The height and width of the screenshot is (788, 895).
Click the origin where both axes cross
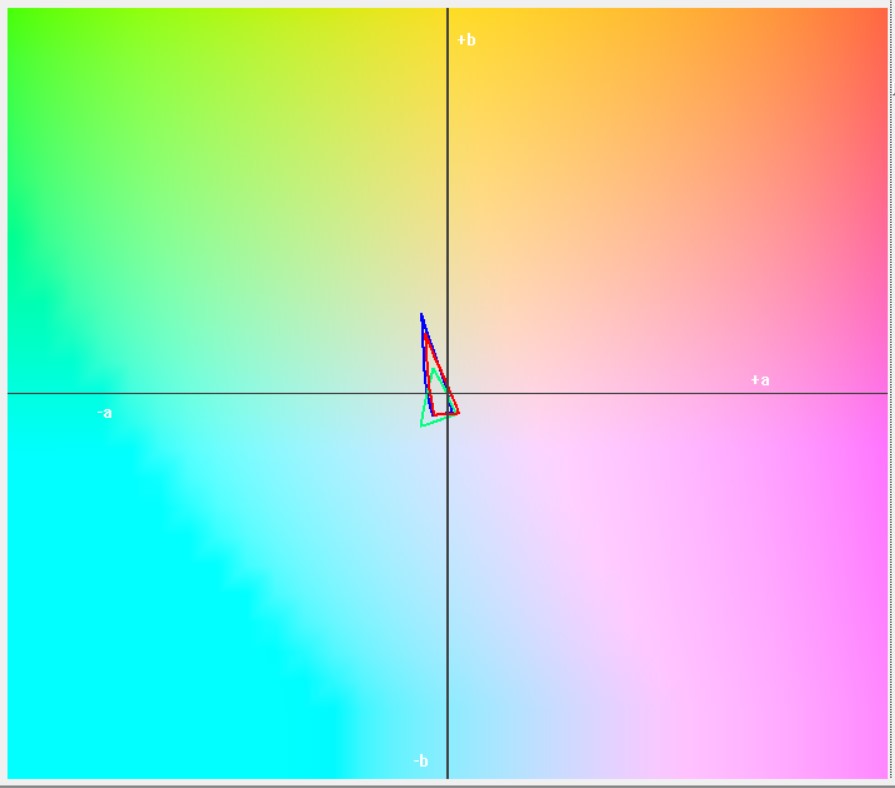point(447,393)
